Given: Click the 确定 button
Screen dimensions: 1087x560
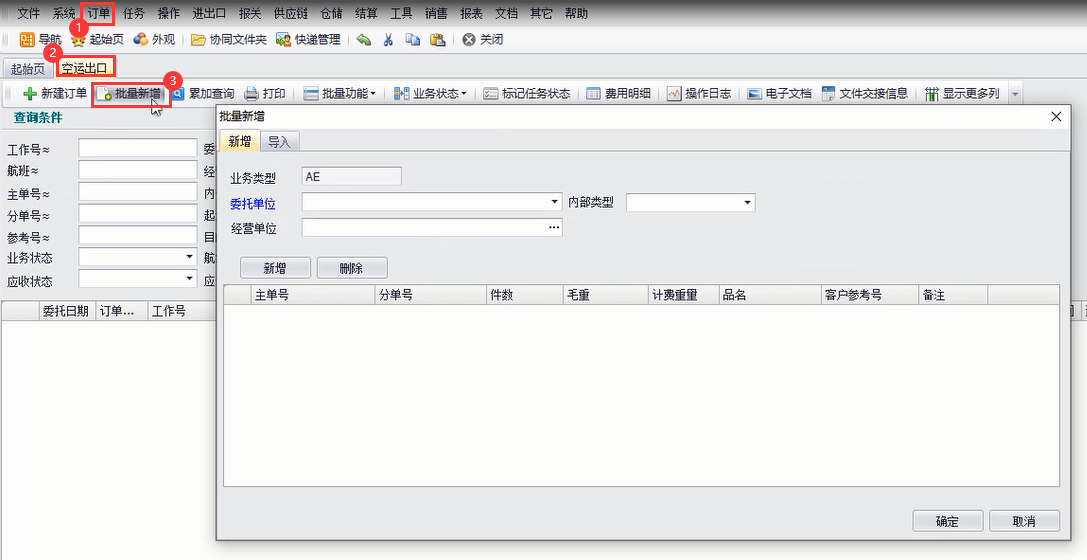Looking at the screenshot, I should [947, 521].
